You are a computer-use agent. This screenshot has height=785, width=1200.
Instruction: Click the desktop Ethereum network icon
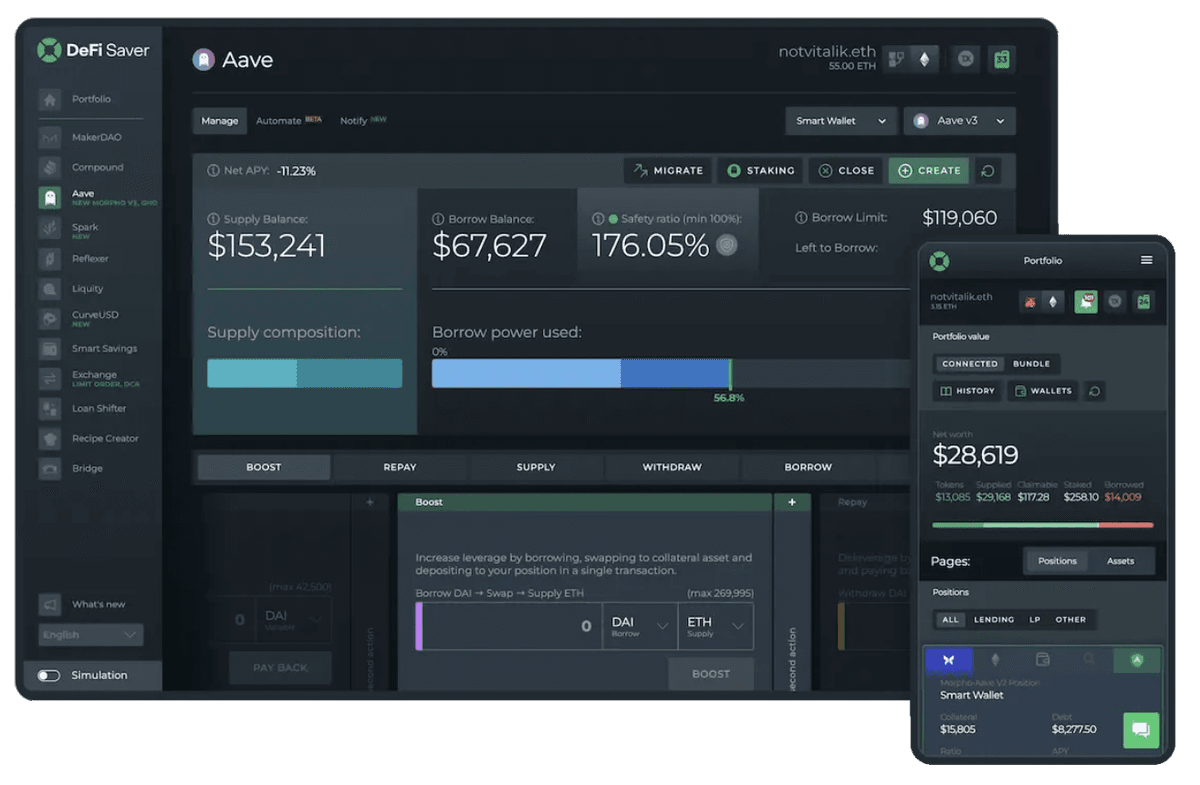click(x=924, y=60)
